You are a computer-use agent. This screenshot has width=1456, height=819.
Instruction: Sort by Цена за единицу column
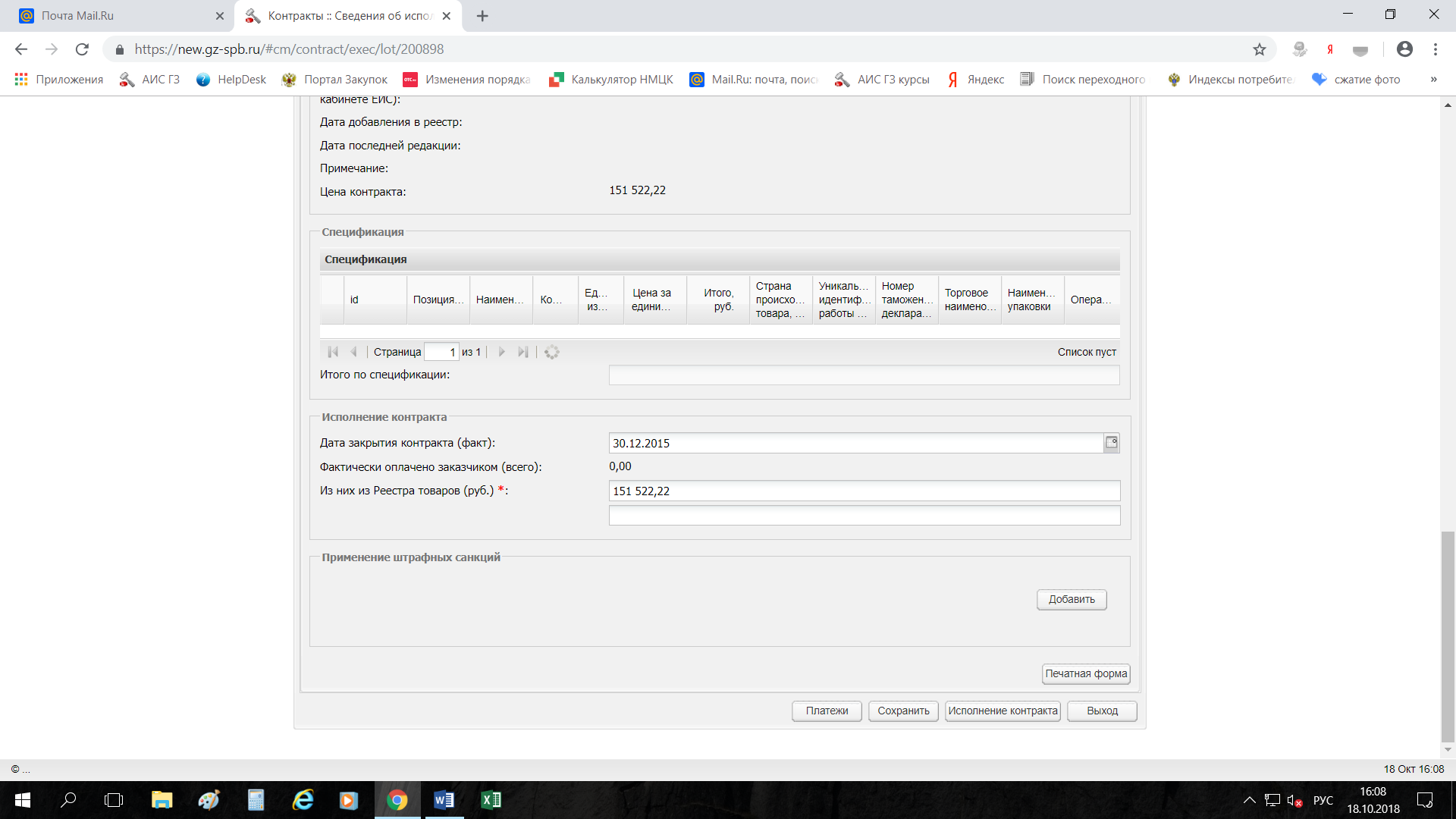coord(655,300)
